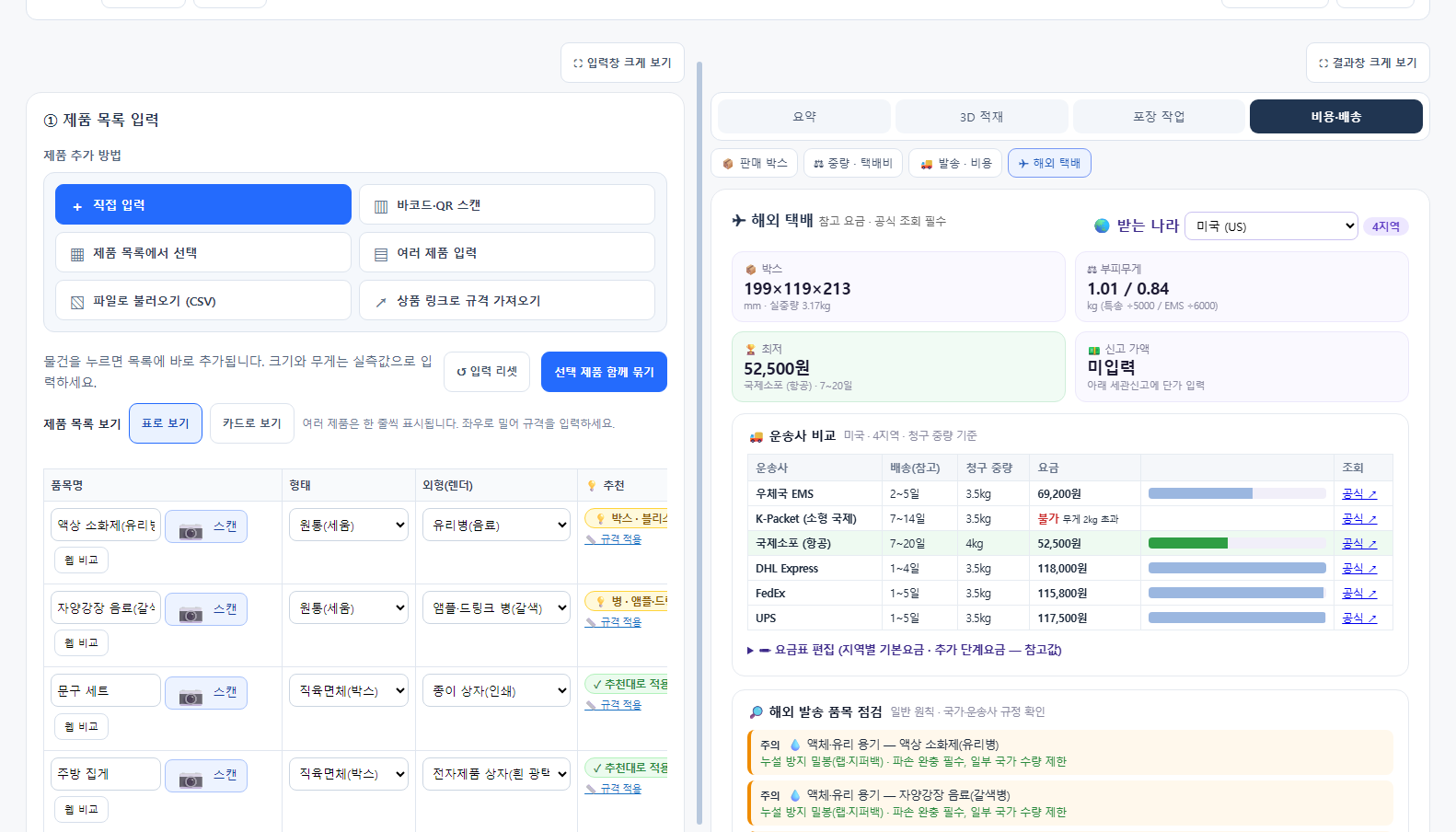Open the 판매 박스 sub-tab

(x=755, y=163)
